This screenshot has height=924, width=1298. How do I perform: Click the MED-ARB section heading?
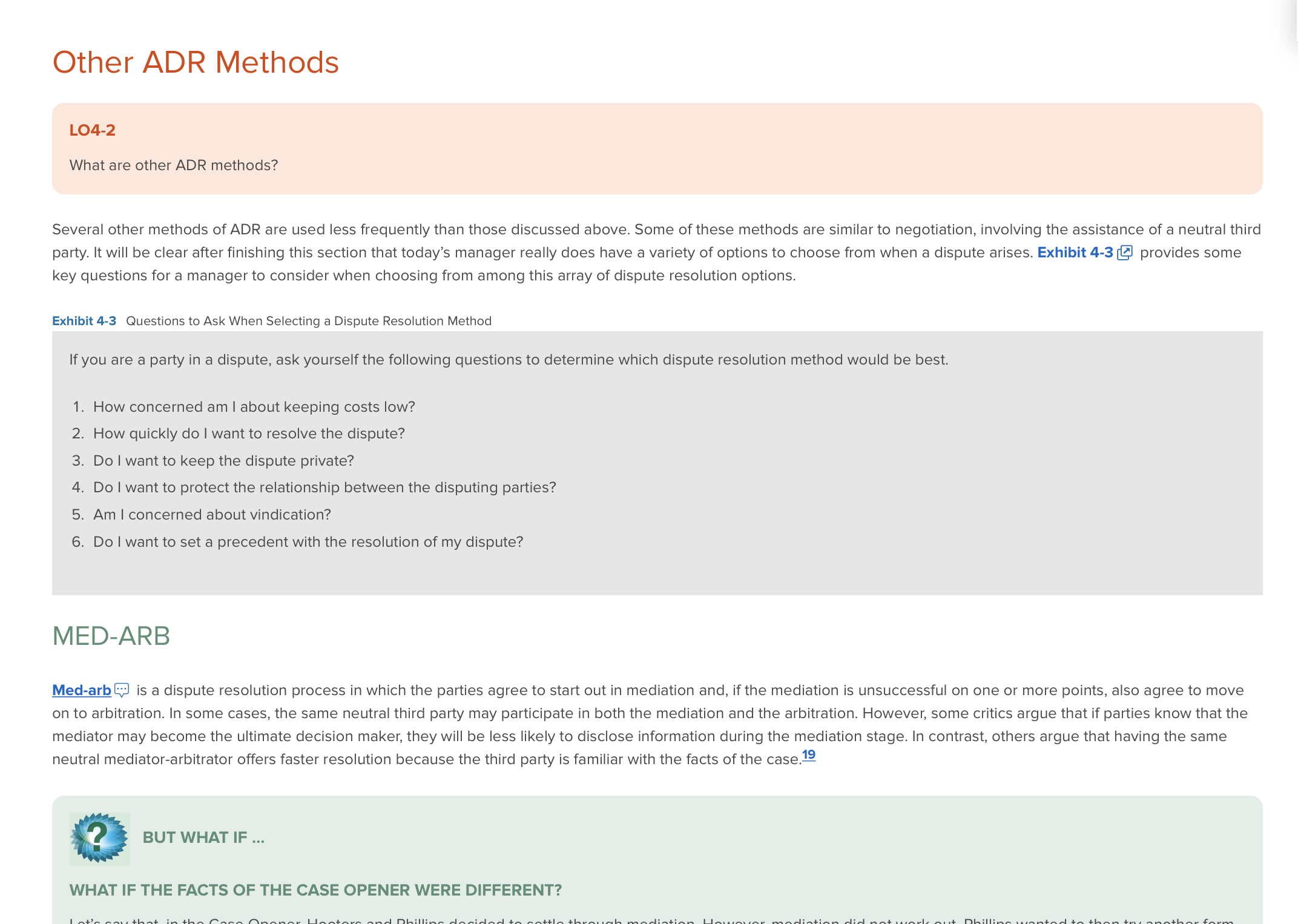[111, 636]
